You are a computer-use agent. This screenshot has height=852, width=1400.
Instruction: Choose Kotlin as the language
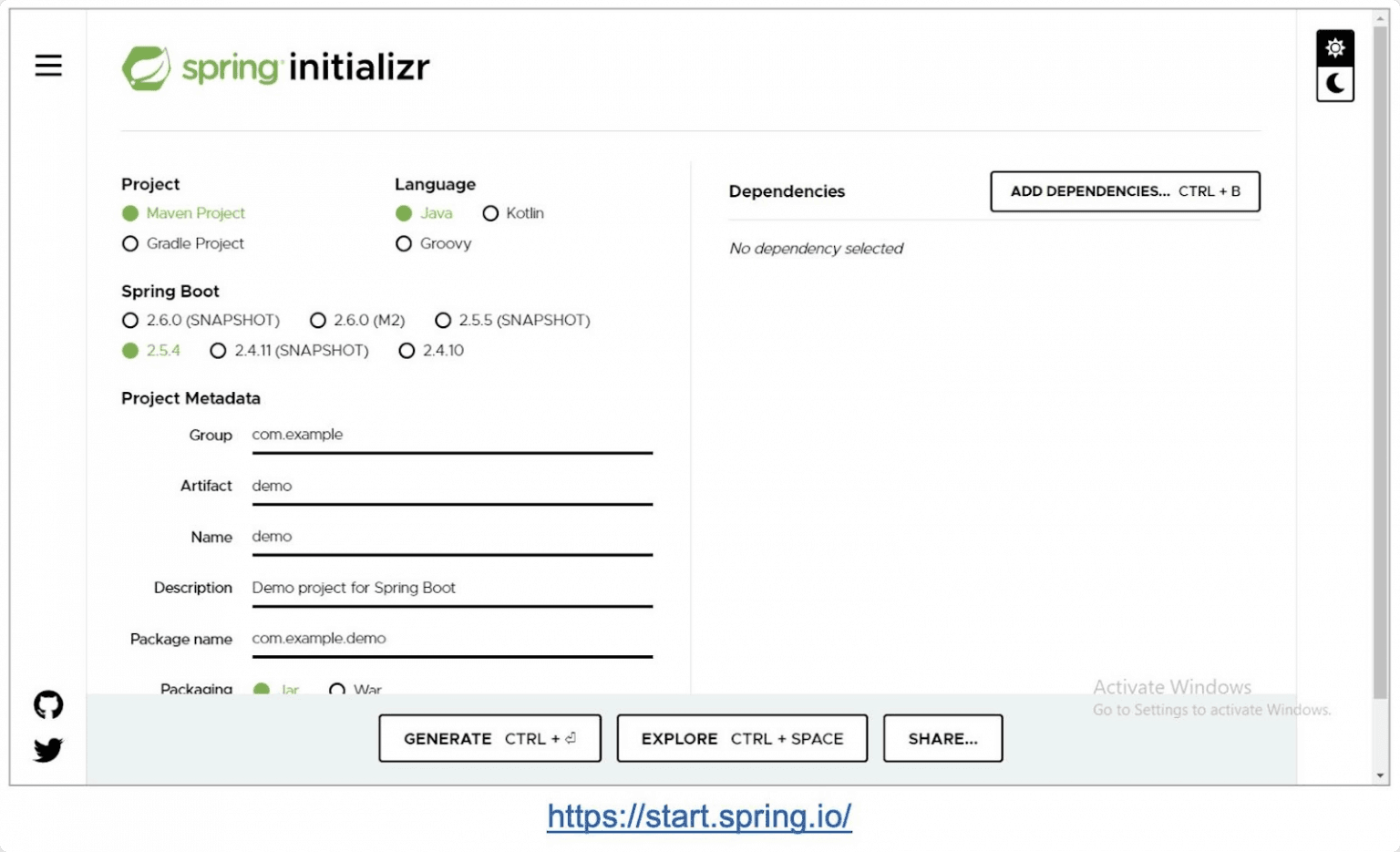(490, 213)
